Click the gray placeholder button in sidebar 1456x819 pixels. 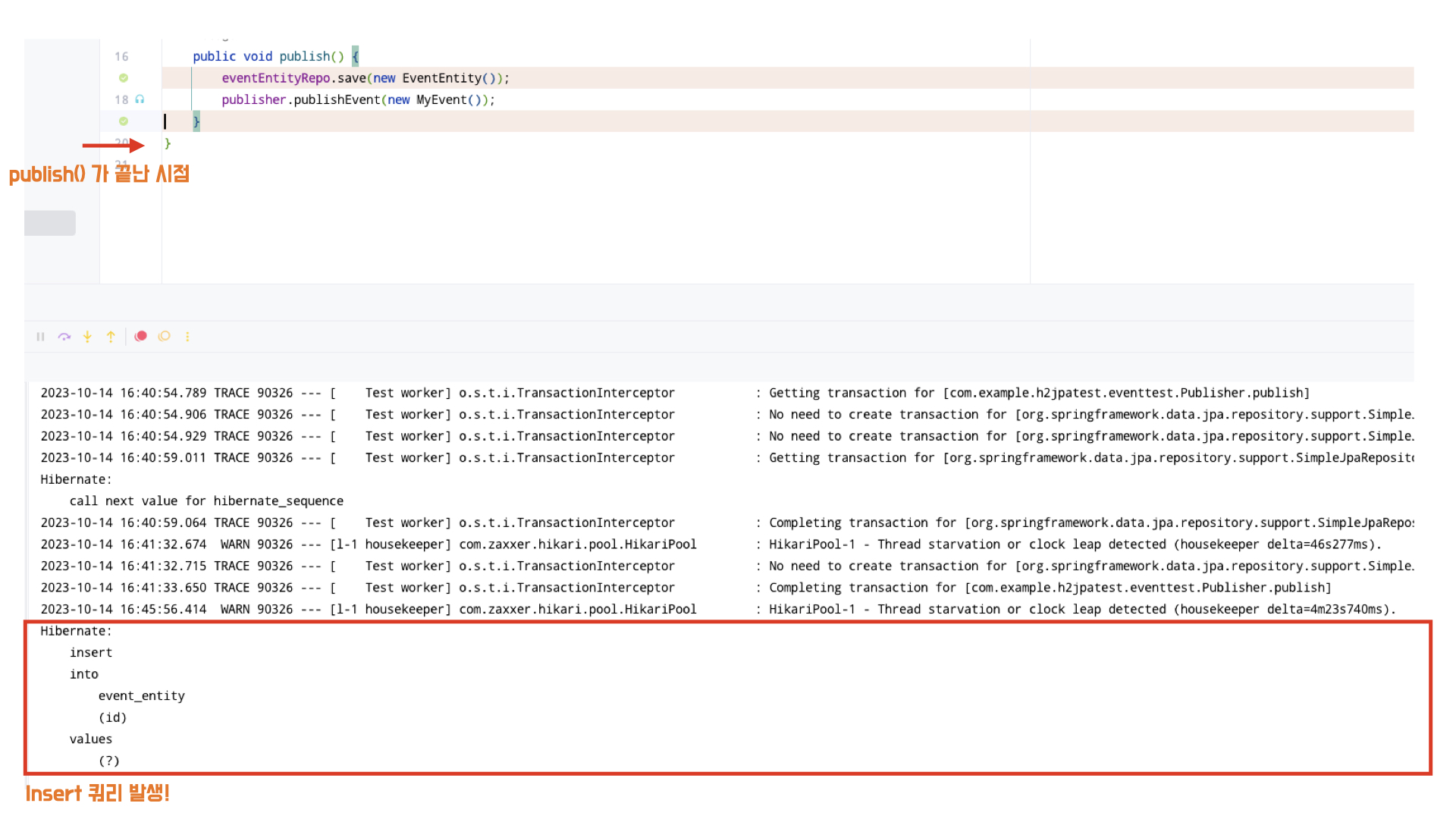pos(50,223)
